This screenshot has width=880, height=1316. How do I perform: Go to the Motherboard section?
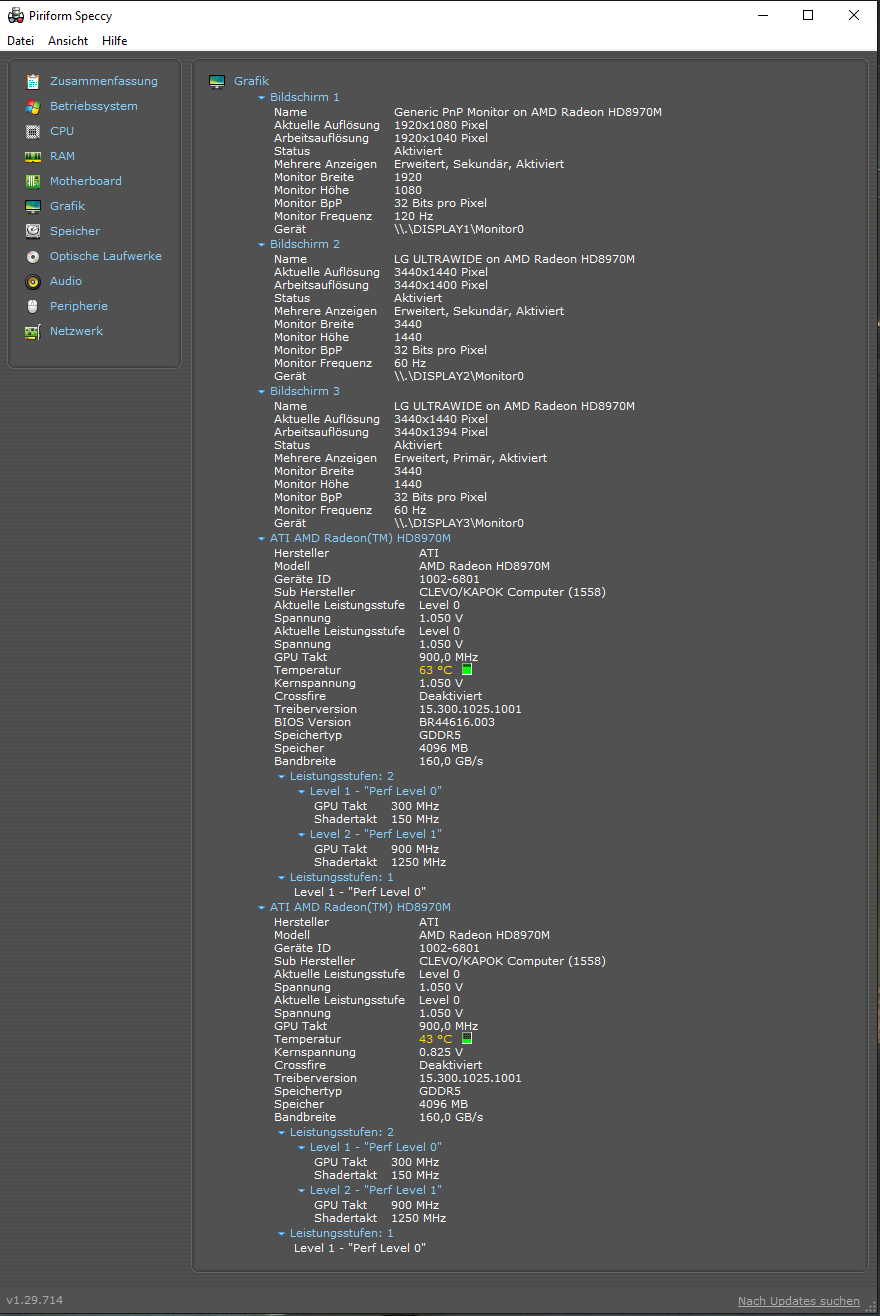coord(86,181)
